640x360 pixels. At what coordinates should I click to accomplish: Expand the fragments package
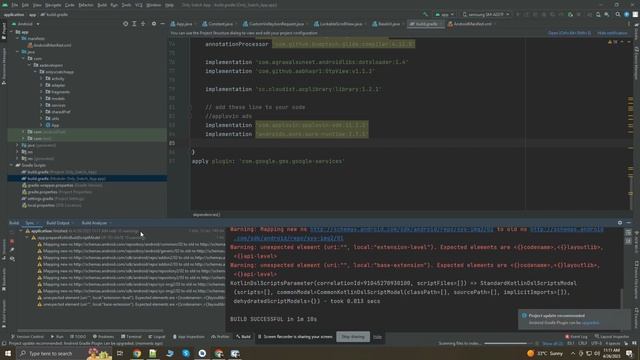[41, 92]
